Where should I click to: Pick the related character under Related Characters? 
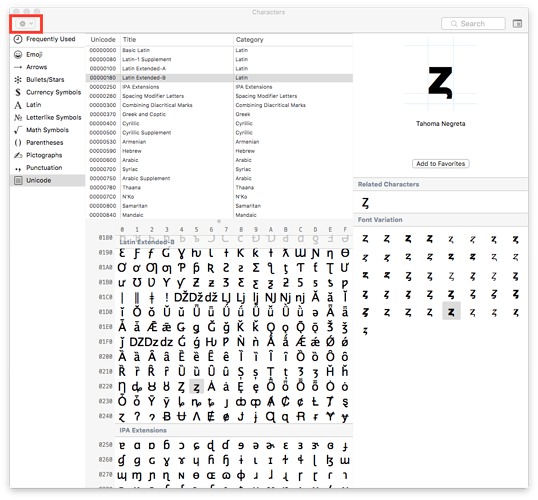tap(365, 203)
